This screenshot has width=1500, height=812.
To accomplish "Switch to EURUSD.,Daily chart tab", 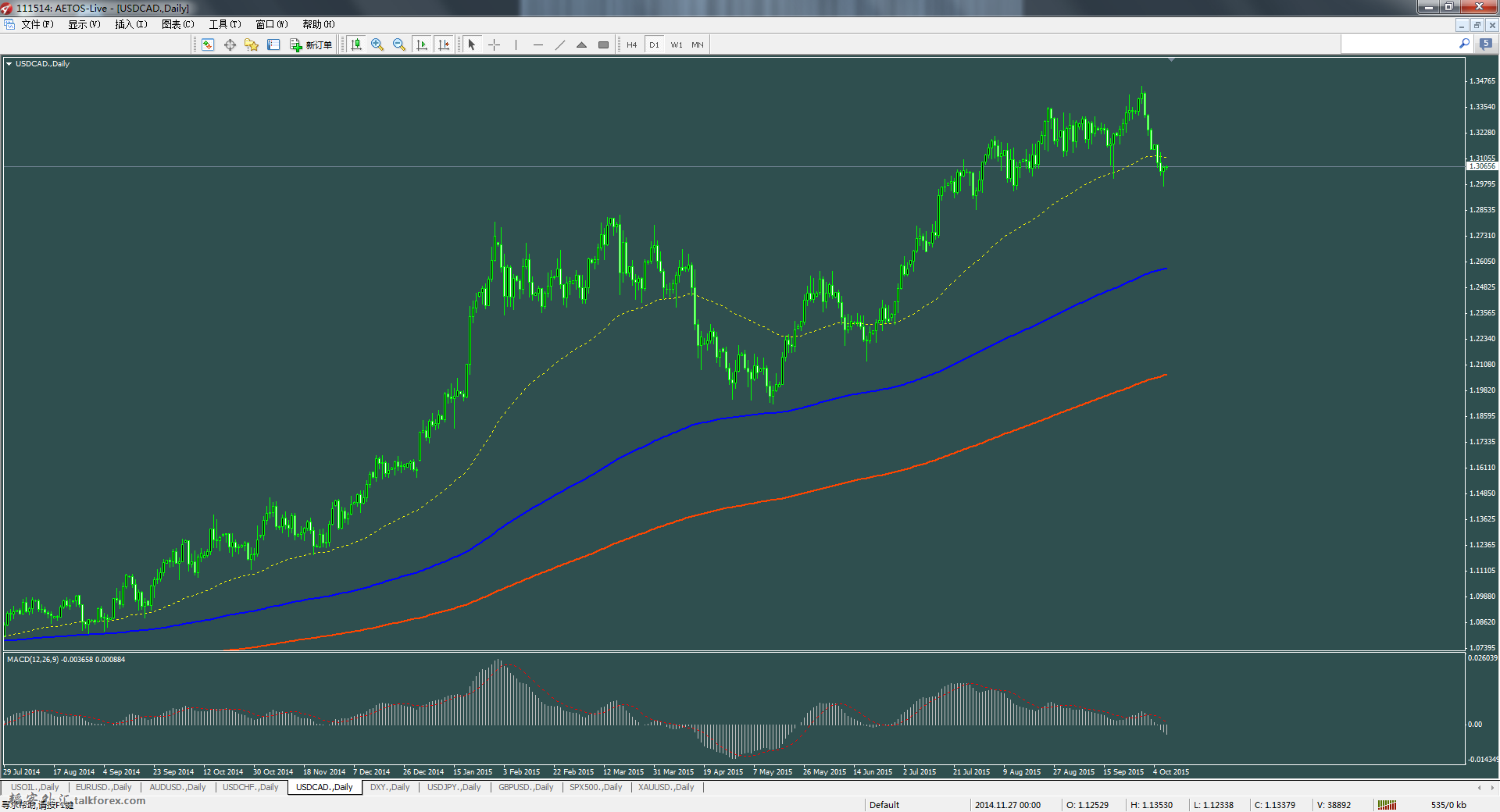I will (x=103, y=787).
